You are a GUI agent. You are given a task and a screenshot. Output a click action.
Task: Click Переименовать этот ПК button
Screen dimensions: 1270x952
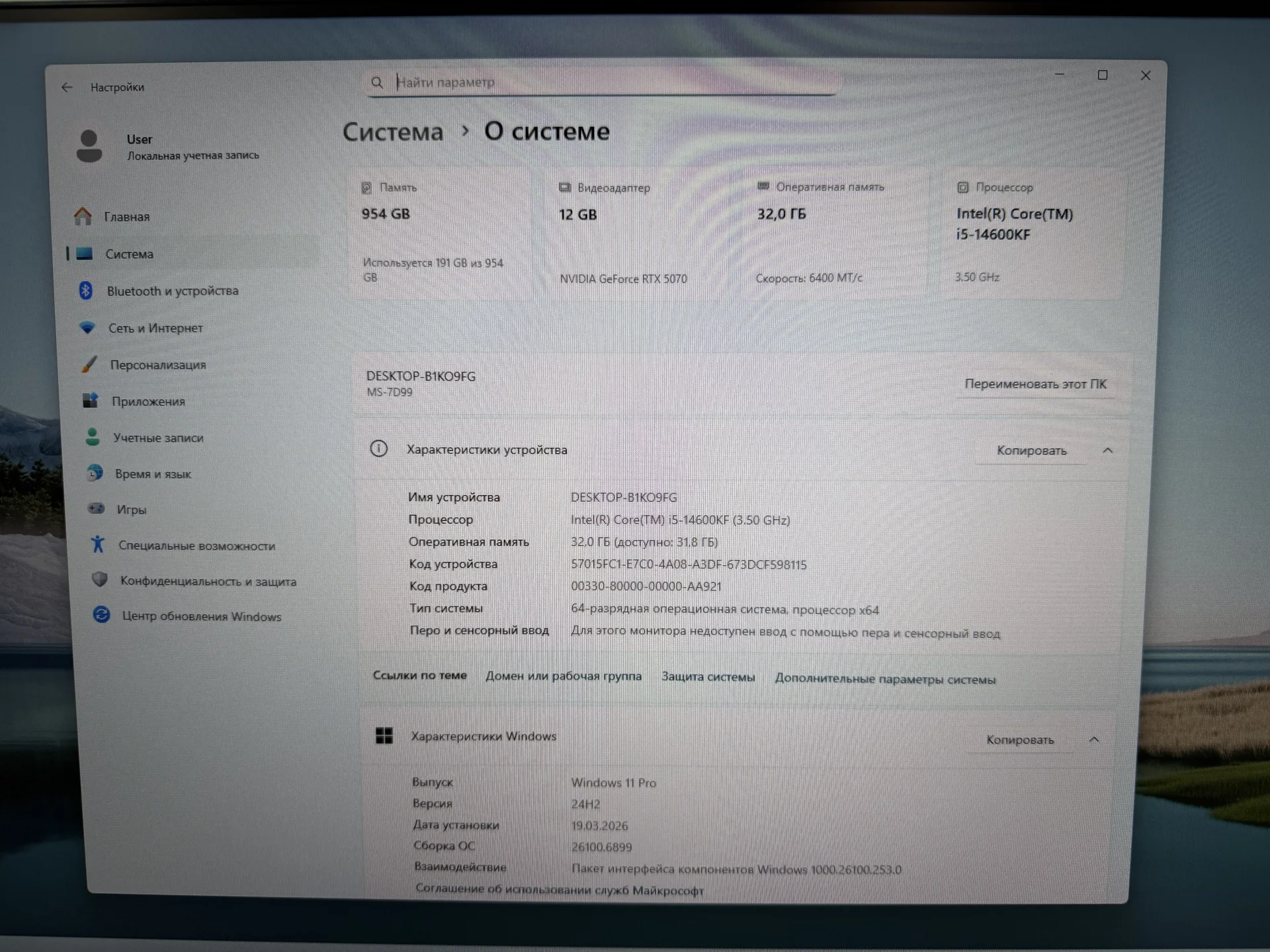(1035, 384)
